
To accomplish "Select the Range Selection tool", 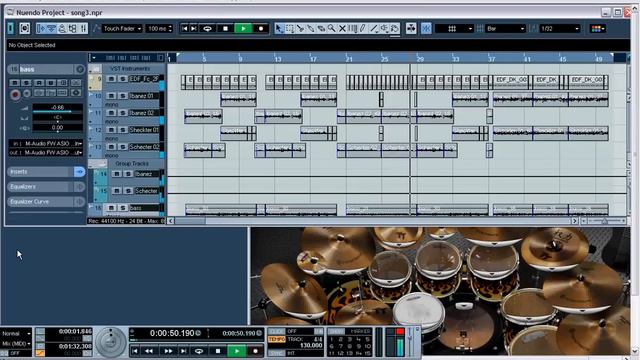I will coord(290,29).
